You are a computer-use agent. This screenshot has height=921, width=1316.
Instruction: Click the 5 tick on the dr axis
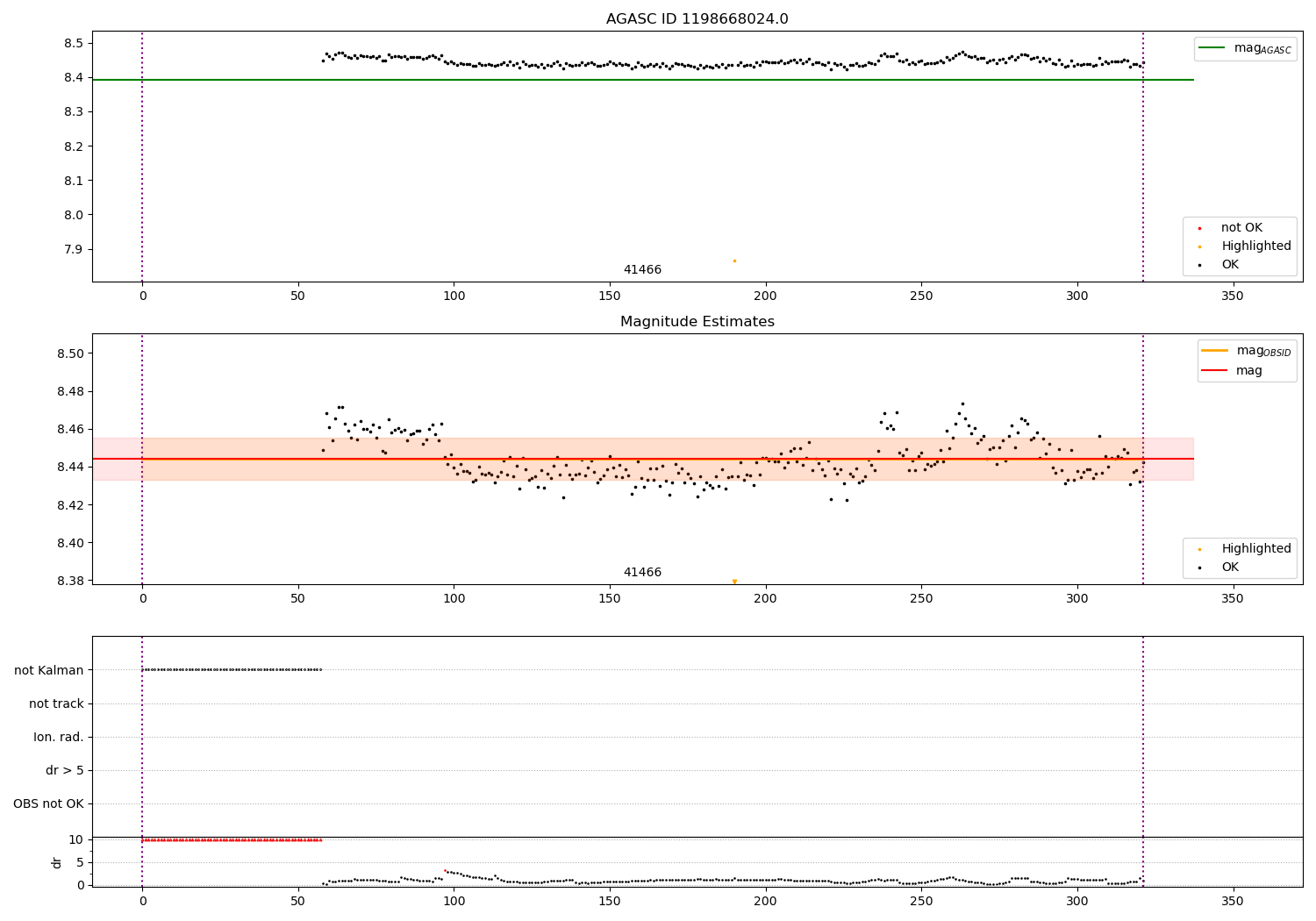coord(80,862)
